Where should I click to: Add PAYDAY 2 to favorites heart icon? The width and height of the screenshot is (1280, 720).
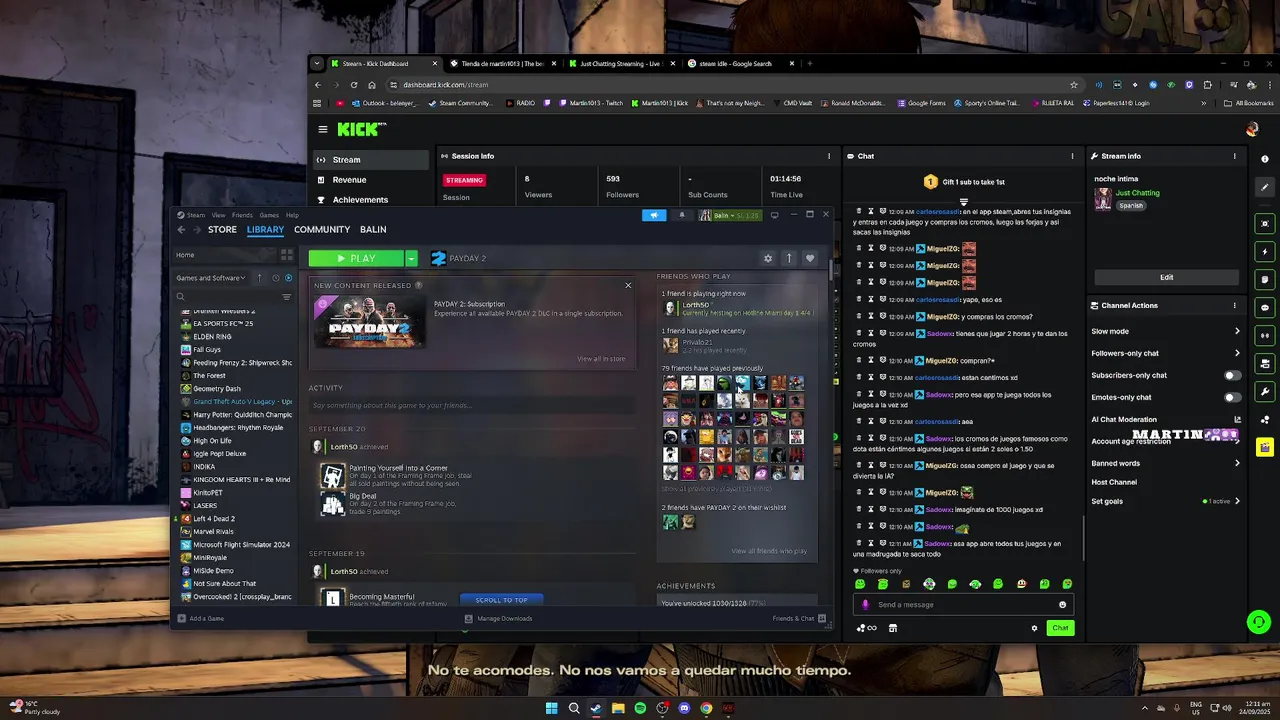(x=810, y=258)
